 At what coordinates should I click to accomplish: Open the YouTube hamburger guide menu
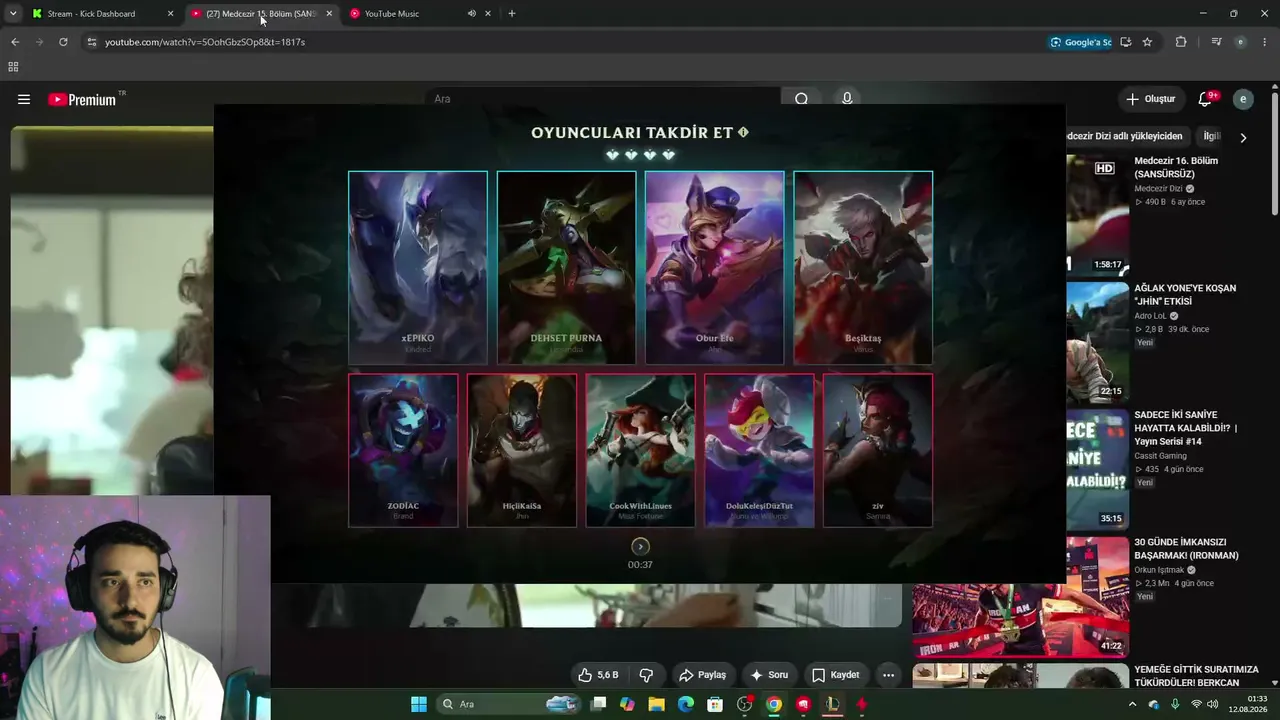point(24,99)
